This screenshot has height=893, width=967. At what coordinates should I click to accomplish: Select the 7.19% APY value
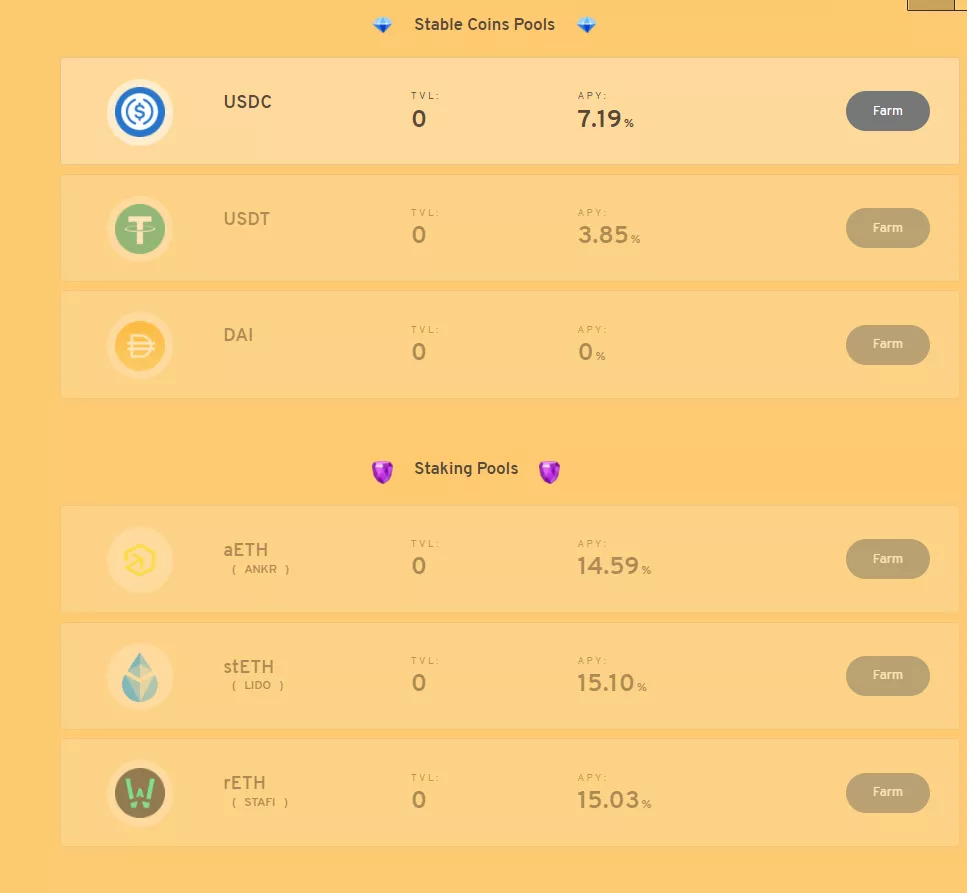[x=604, y=120]
